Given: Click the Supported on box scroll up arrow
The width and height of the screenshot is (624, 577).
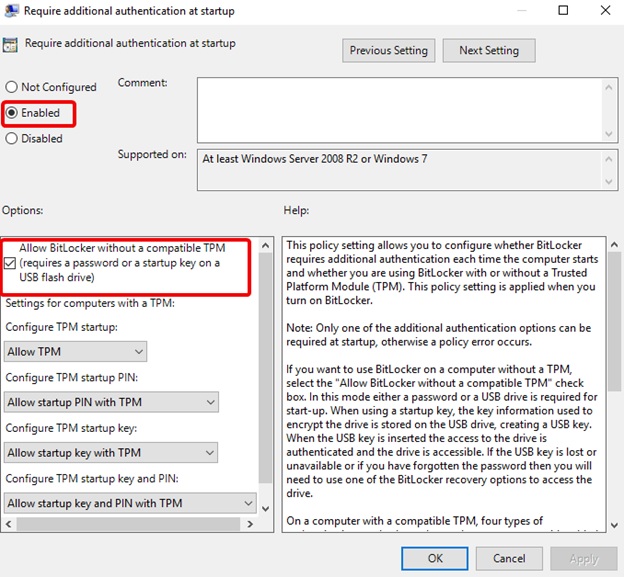Looking at the screenshot, I should tap(608, 159).
